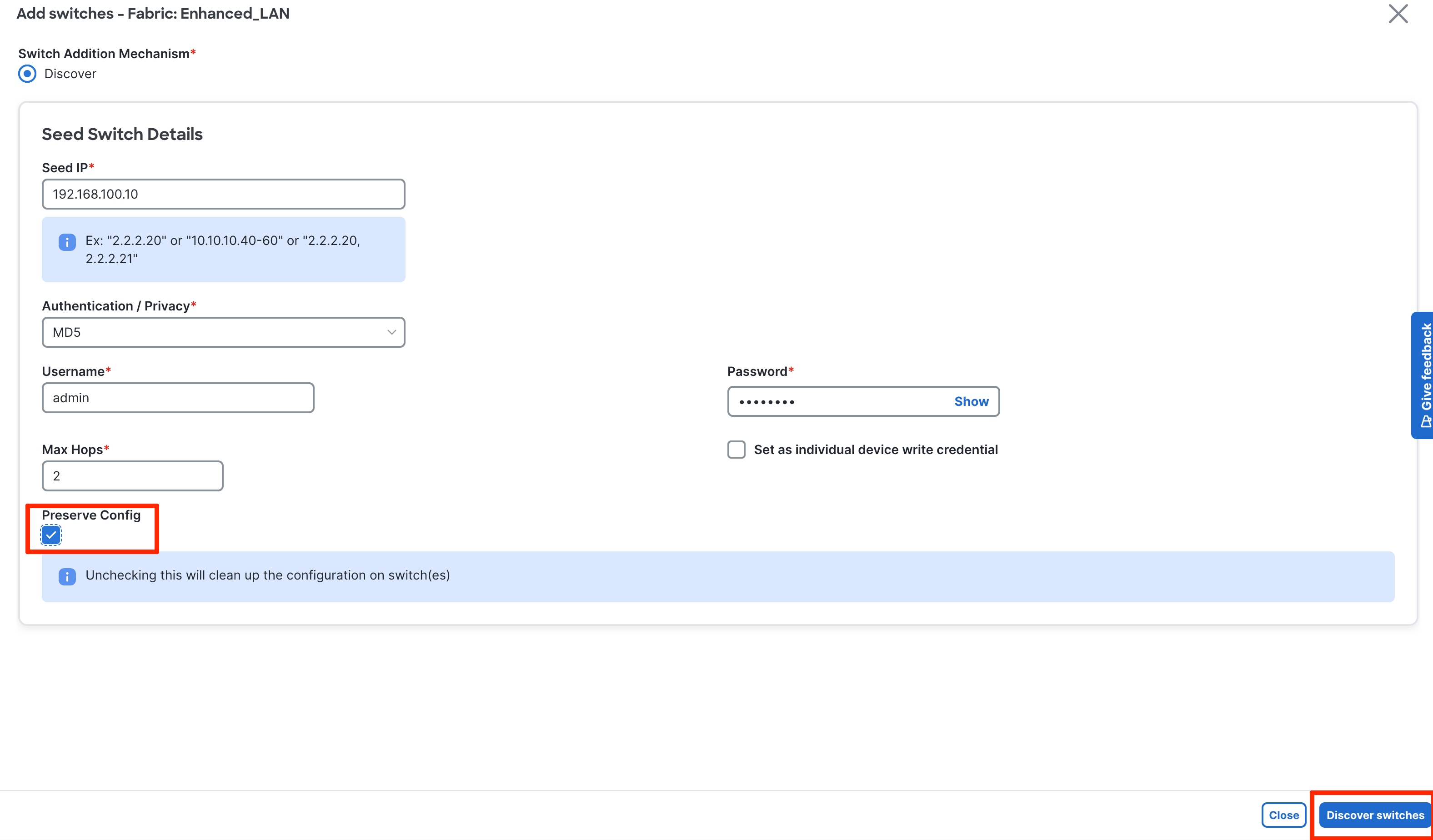This screenshot has width=1433, height=840.
Task: Switch focus to the Seed Switch Details section
Action: (121, 134)
